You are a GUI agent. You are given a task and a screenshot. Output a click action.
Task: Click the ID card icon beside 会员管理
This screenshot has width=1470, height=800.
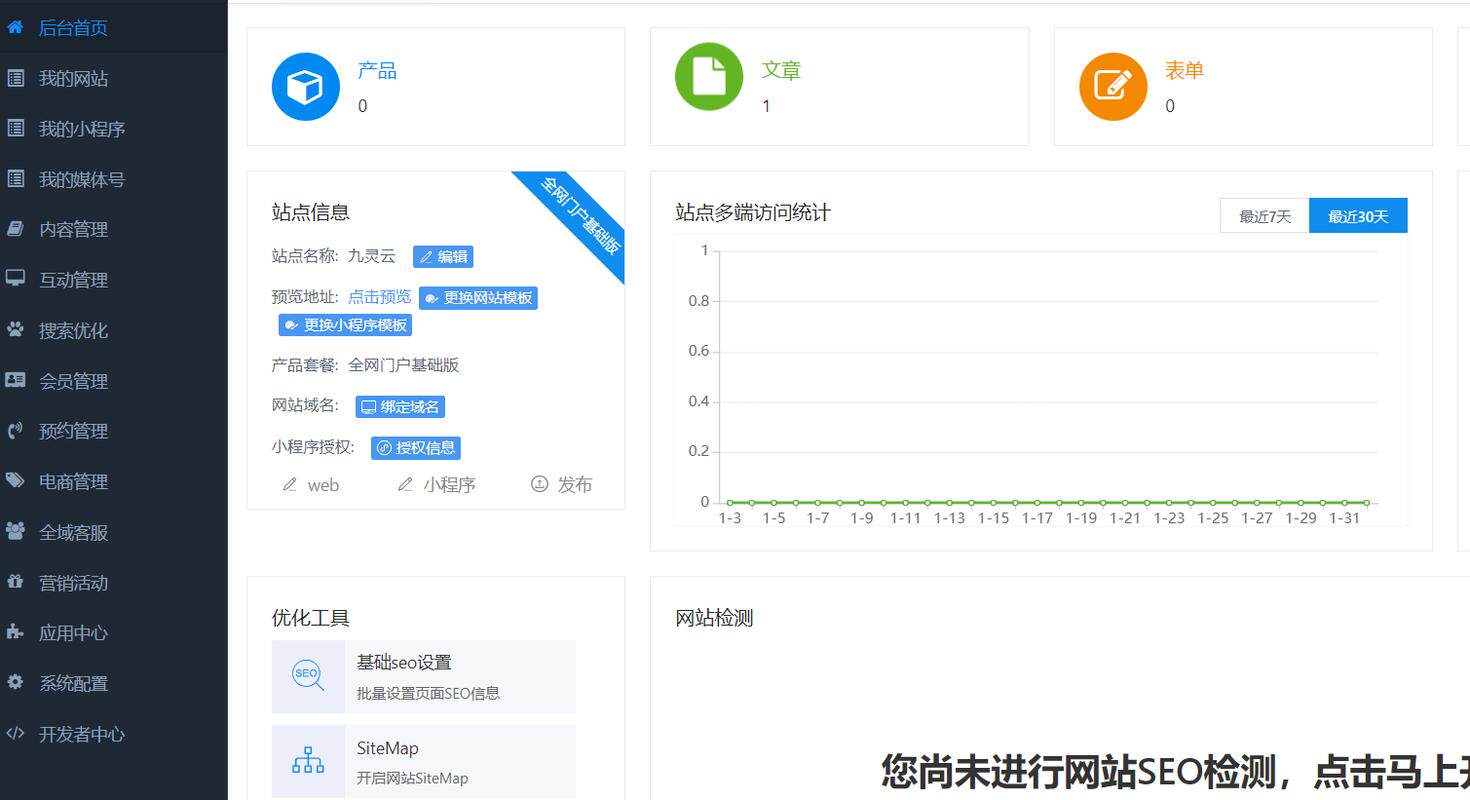(15, 380)
